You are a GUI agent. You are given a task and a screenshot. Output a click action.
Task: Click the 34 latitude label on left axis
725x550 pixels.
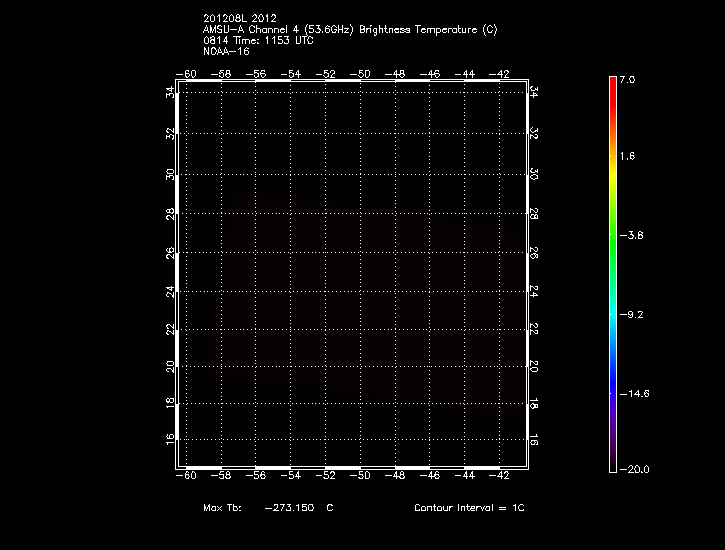(x=170, y=92)
